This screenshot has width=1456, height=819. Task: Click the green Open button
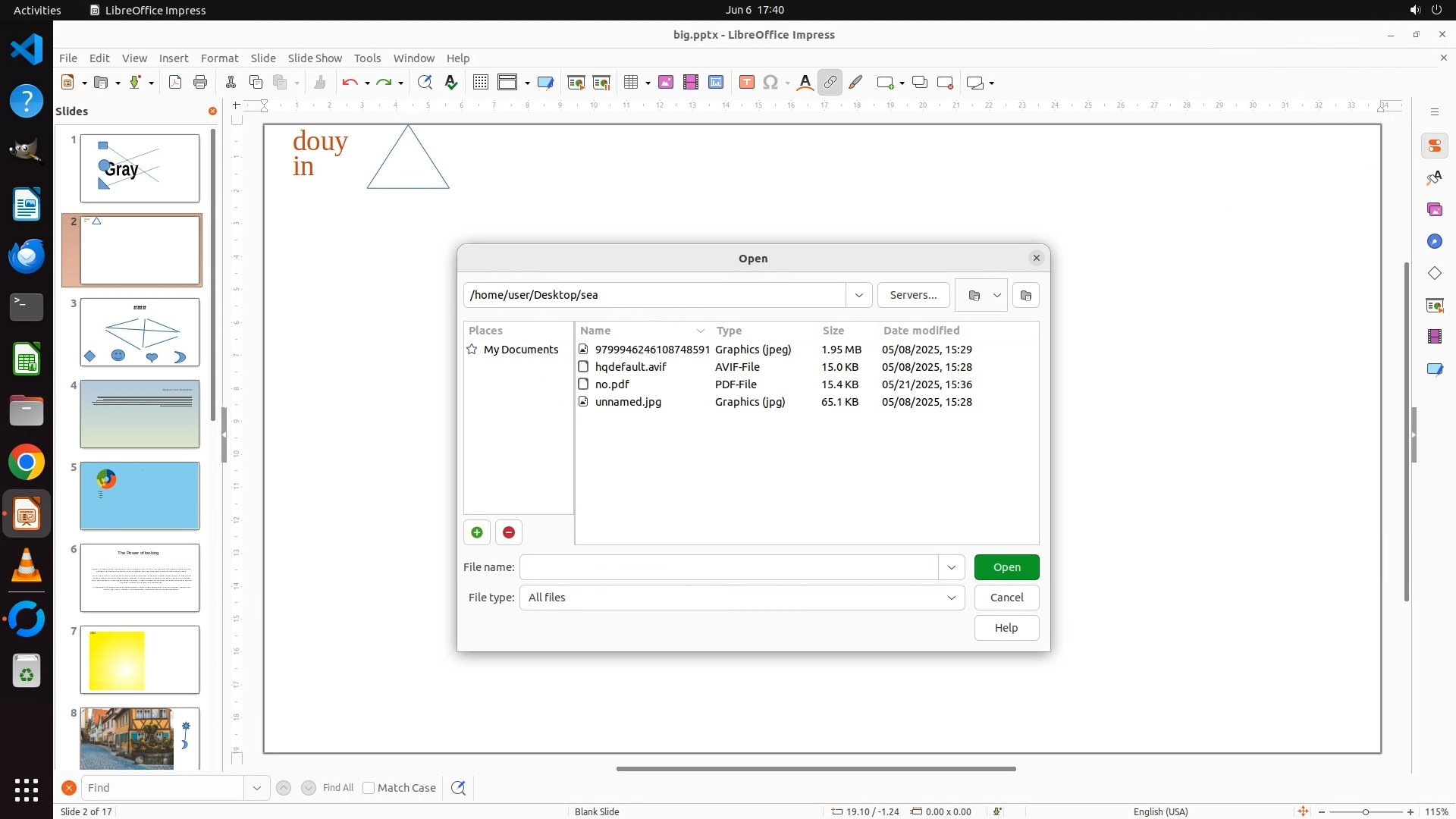1006,567
